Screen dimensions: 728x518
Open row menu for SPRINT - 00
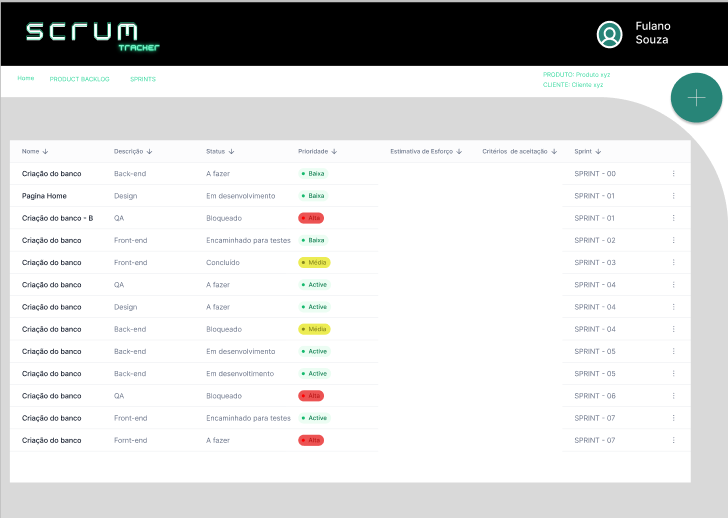point(673,174)
